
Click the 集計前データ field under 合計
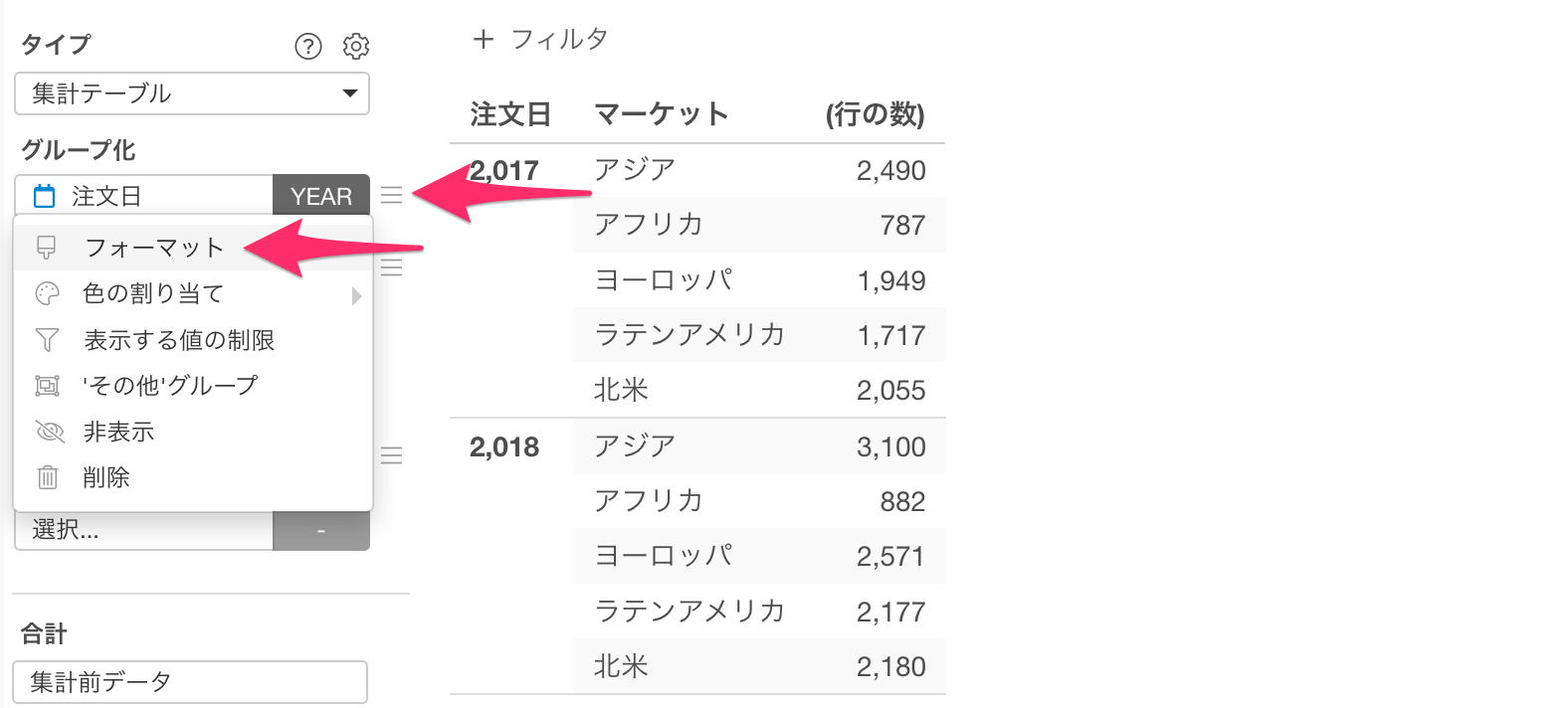point(191,682)
